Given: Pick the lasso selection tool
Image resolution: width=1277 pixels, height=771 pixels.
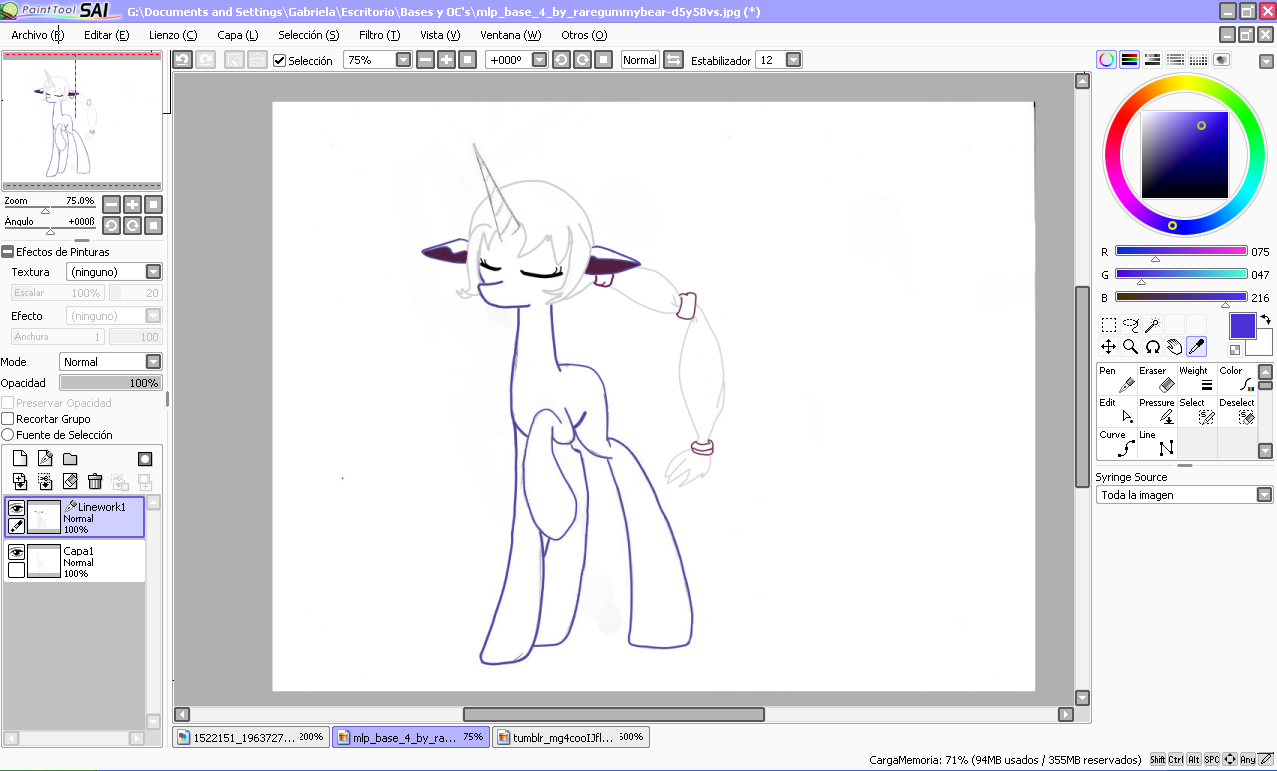Looking at the screenshot, I should click(1130, 325).
